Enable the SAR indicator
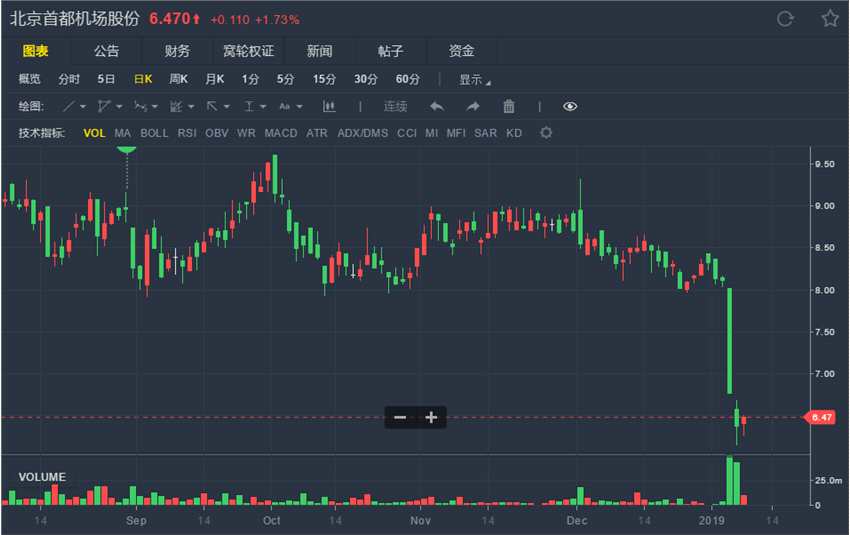Image resolution: width=850 pixels, height=535 pixels. [485, 133]
